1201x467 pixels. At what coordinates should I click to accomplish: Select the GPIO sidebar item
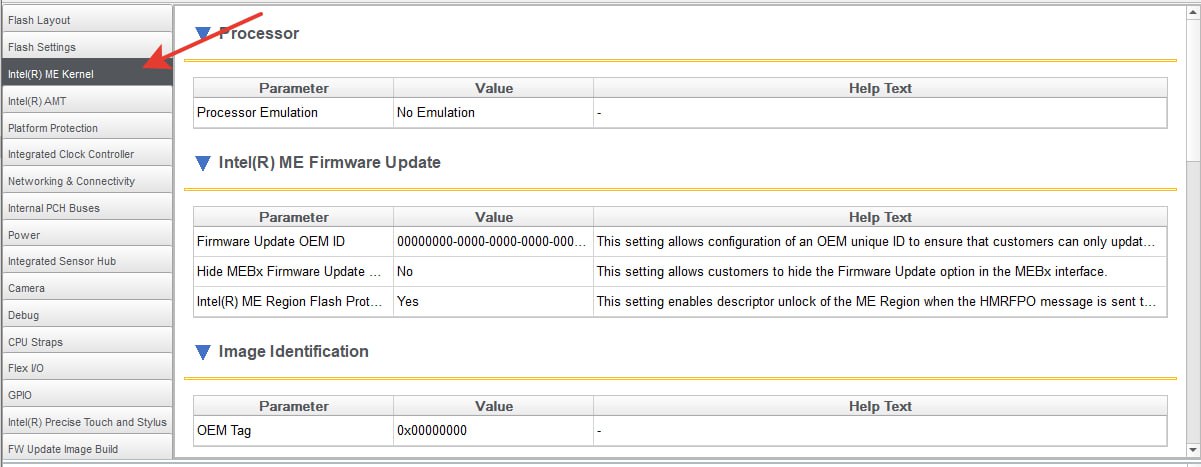86,395
